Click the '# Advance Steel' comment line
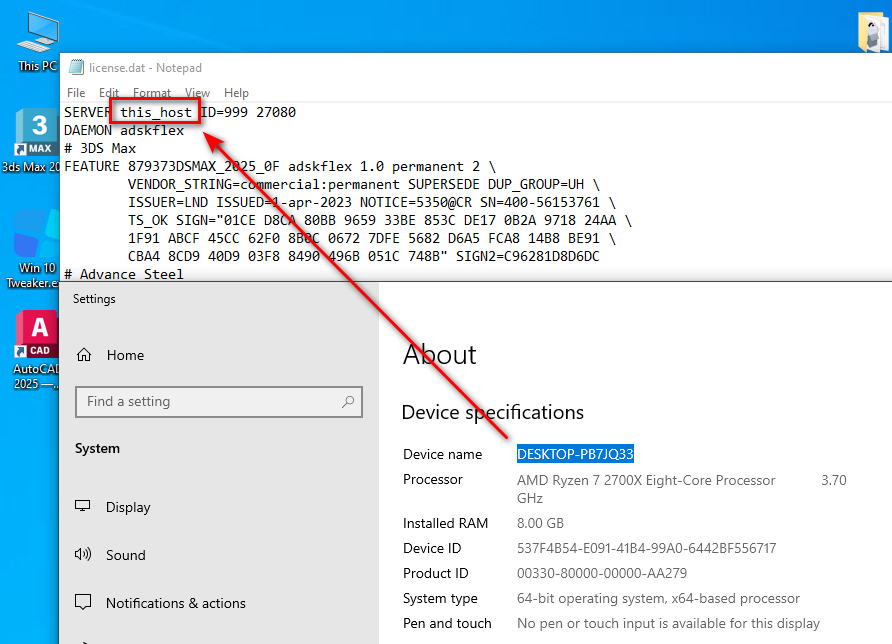The image size is (892, 644). point(124,274)
